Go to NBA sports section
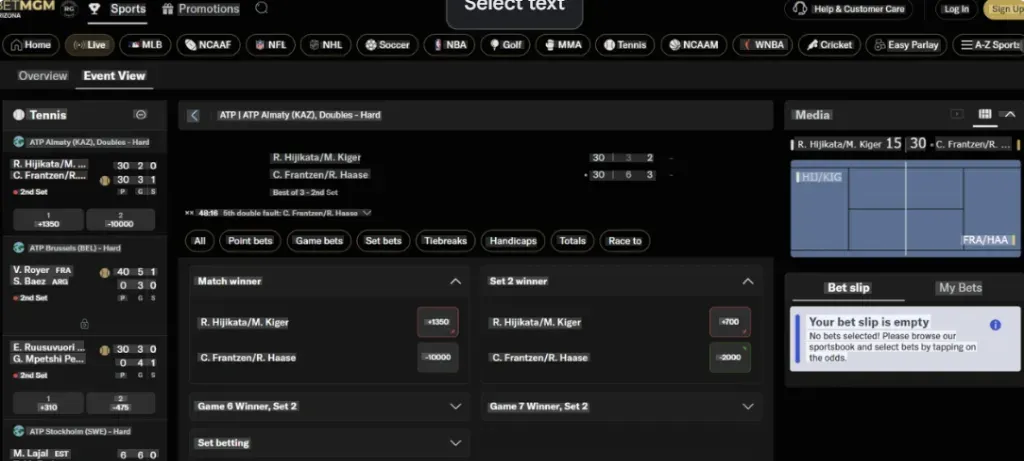The width and height of the screenshot is (1024, 461). coord(449,45)
